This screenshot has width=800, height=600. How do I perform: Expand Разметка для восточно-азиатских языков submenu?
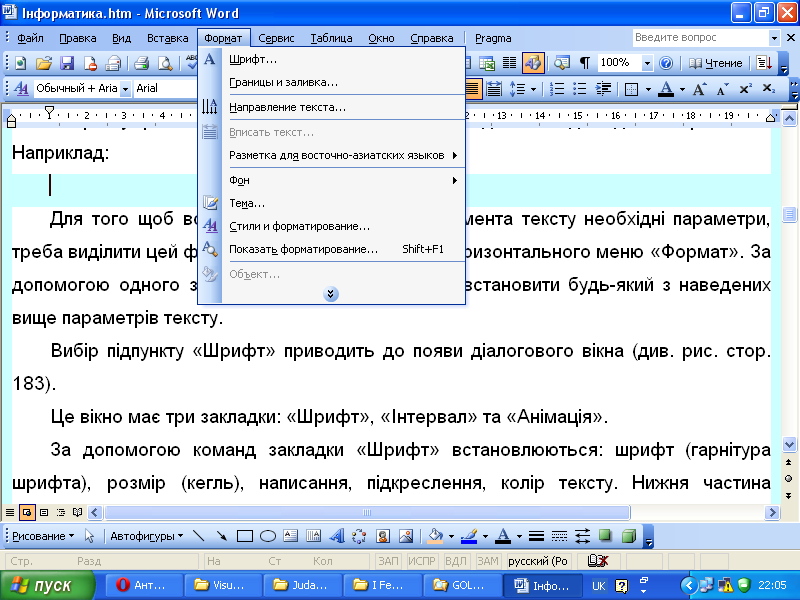332,156
